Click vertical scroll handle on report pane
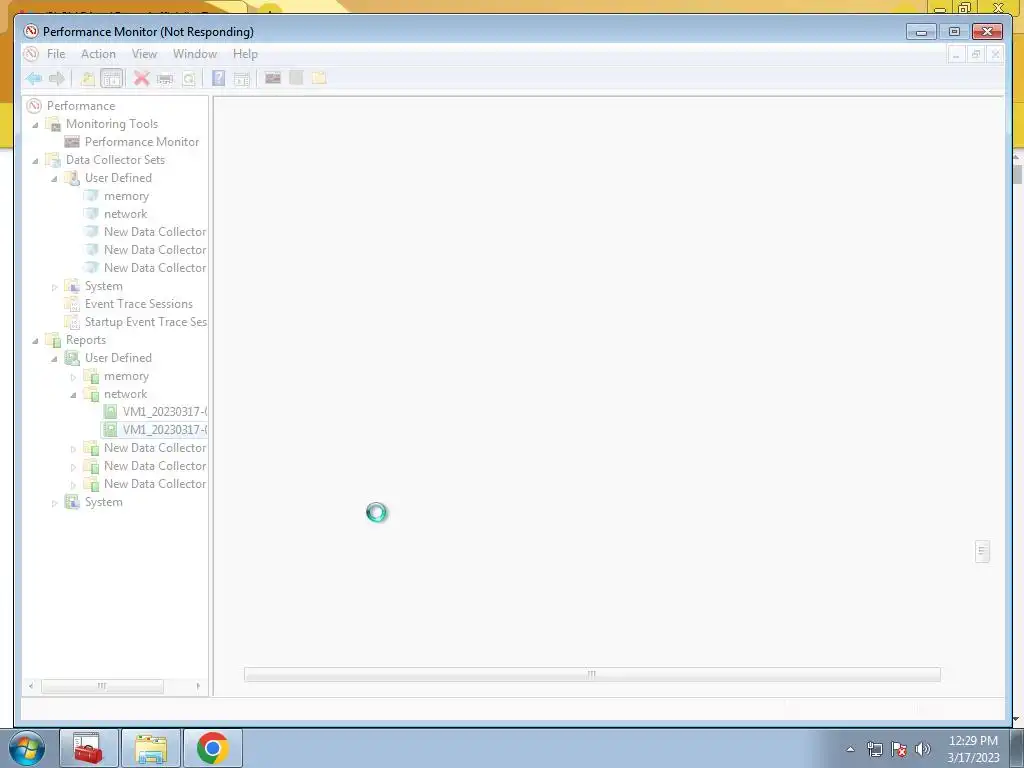Viewport: 1024px width, 768px height. (982, 551)
